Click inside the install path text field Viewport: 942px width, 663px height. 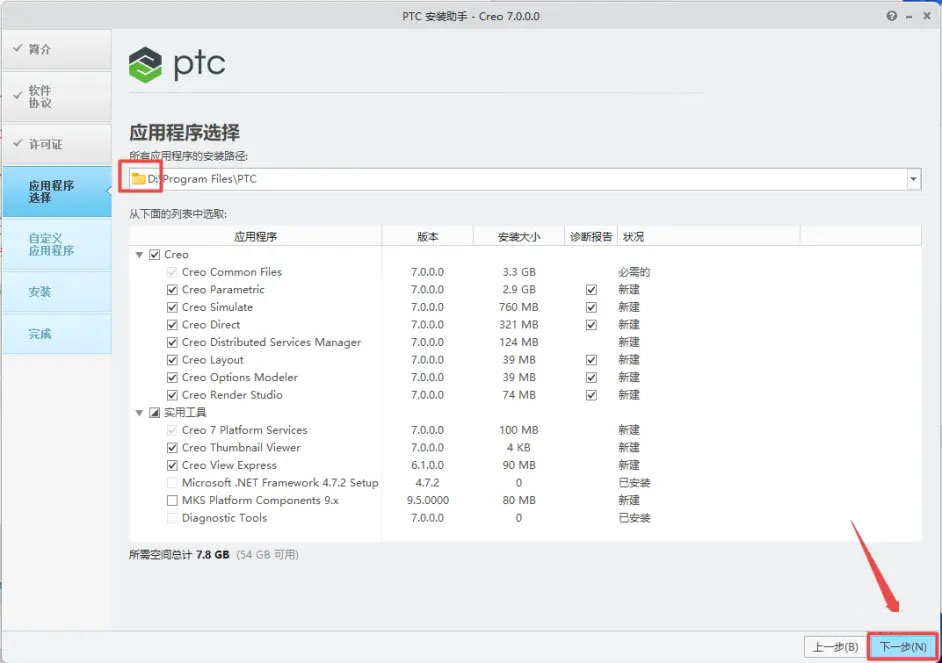click(400, 178)
